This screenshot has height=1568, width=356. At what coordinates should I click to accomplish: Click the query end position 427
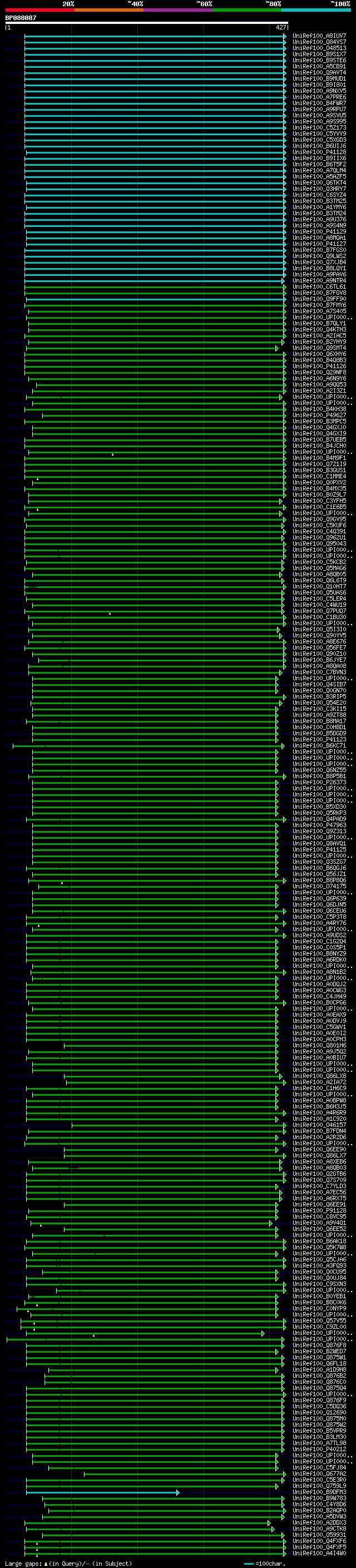[x=280, y=27]
